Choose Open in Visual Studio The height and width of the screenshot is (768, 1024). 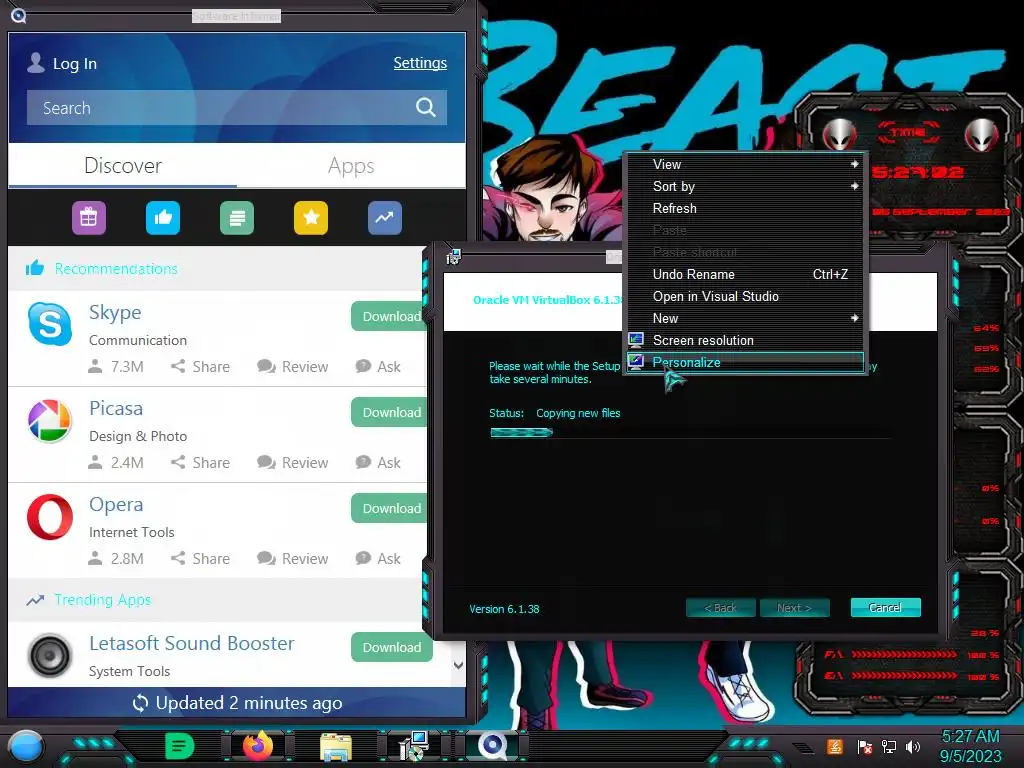[x=746, y=296]
